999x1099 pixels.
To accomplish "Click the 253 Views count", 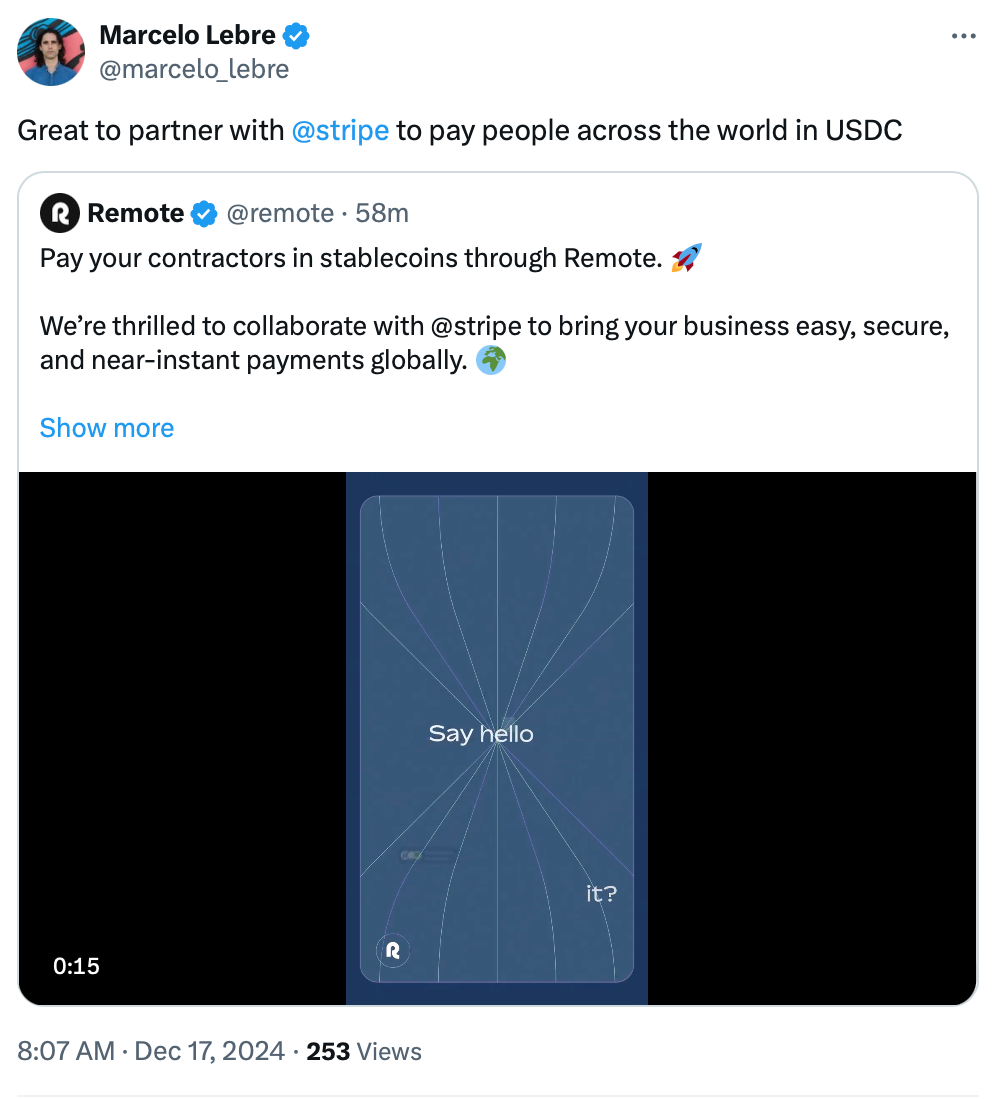I will 364,1052.
